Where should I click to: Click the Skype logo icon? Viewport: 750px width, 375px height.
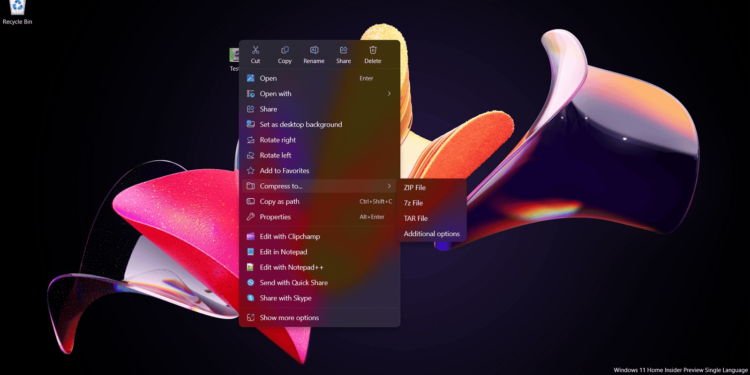[251, 298]
